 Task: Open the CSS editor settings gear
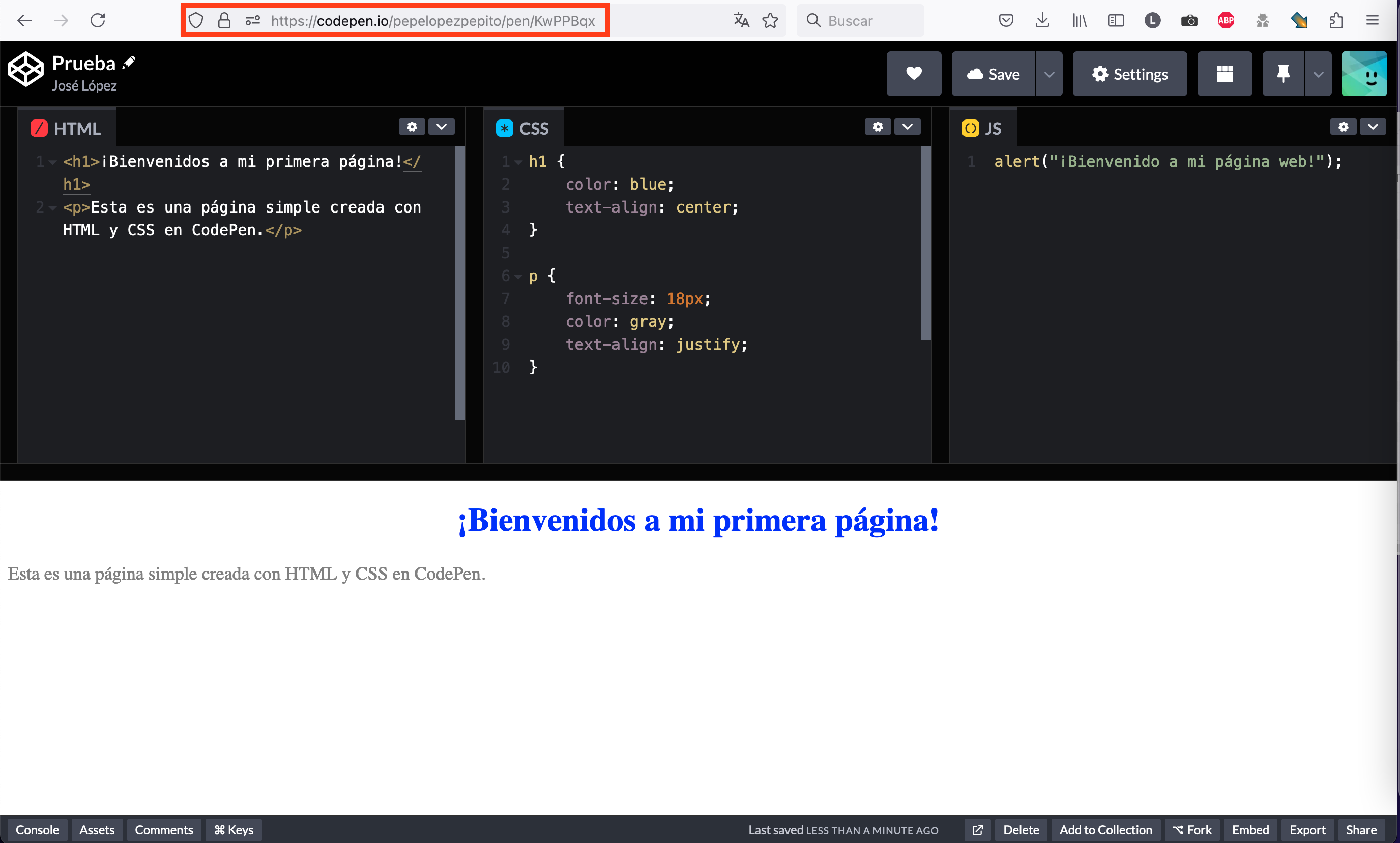click(877, 127)
